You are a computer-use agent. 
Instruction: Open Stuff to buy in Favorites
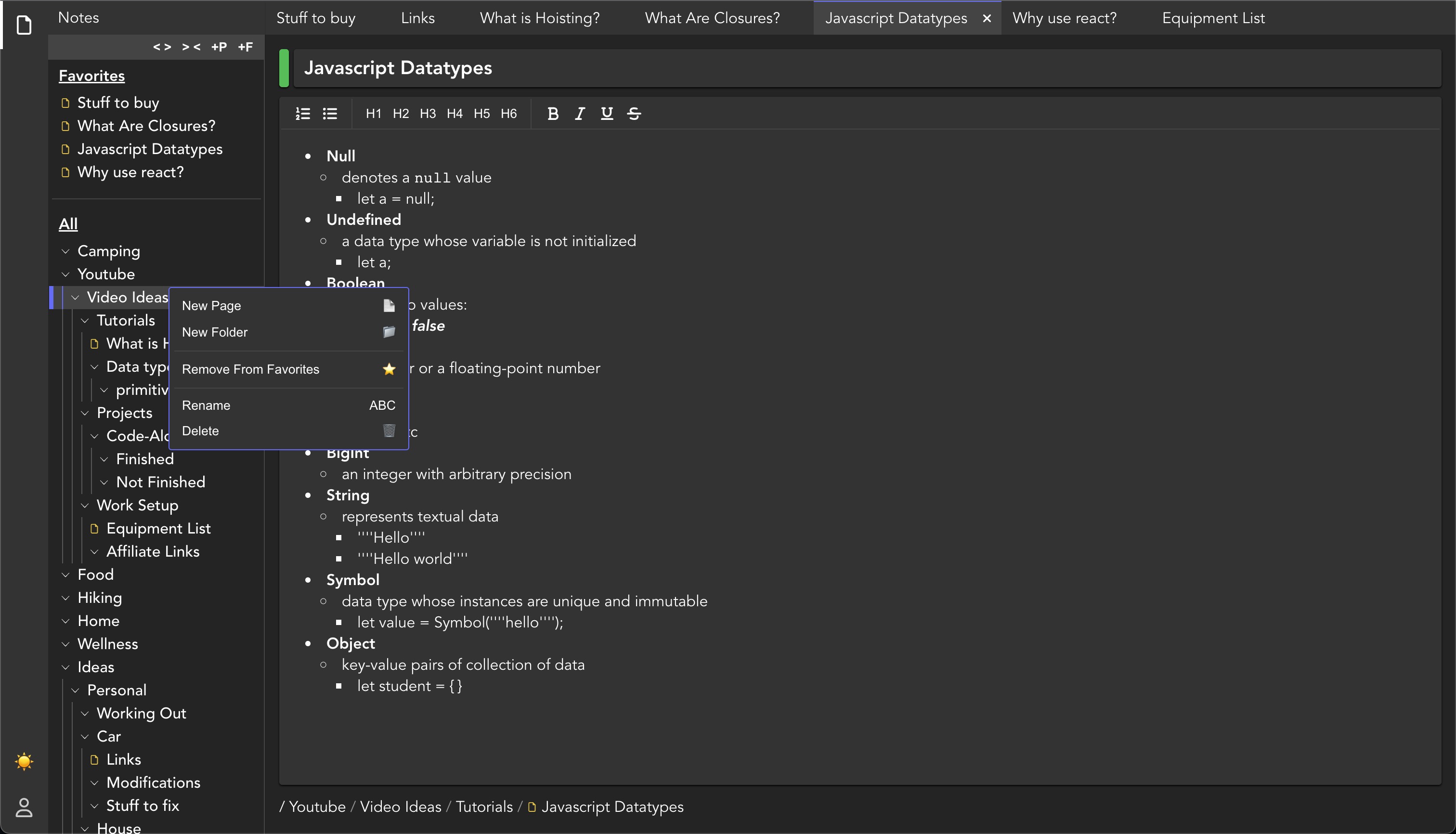click(x=118, y=103)
